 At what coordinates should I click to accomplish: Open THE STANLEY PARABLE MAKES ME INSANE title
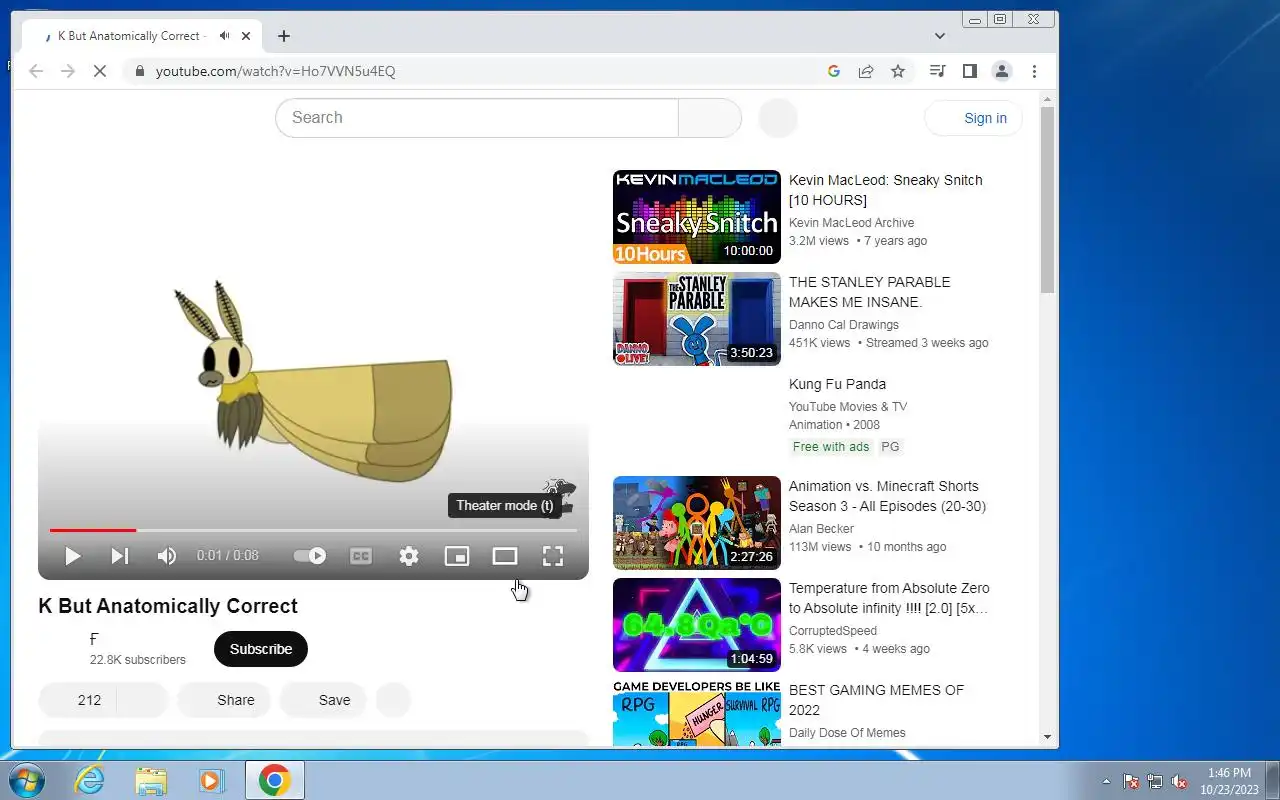click(870, 292)
